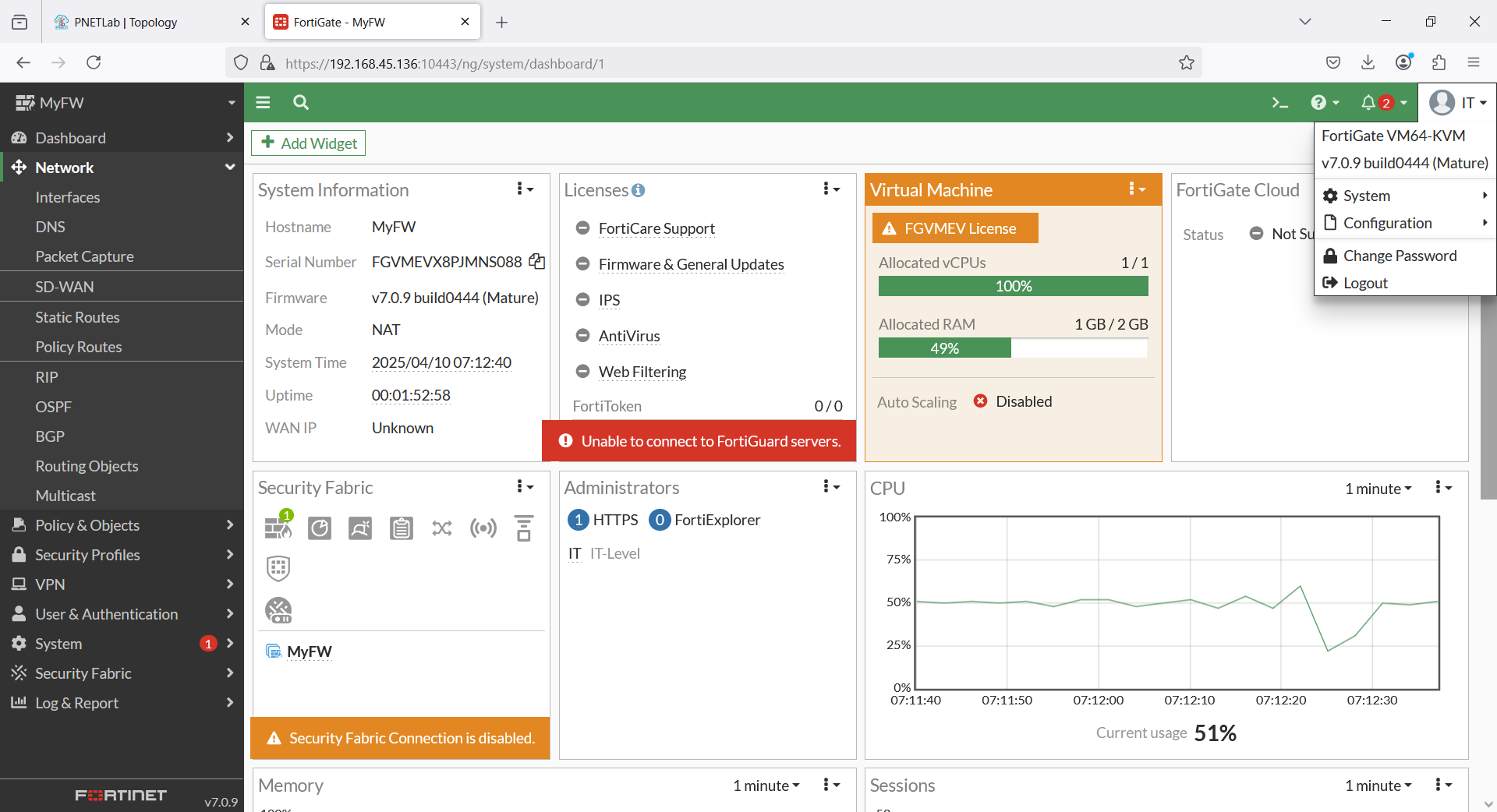Click the Allocated vCPUs 100% progress bar

(x=1013, y=286)
